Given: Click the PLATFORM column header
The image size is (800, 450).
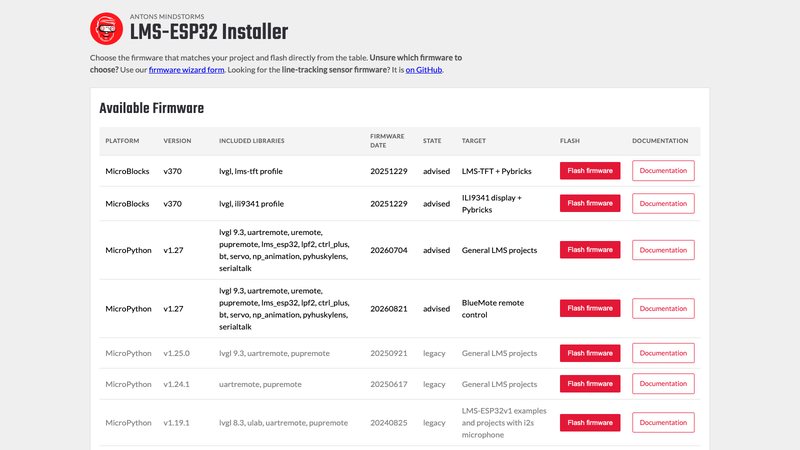Looking at the screenshot, I should pos(122,141).
